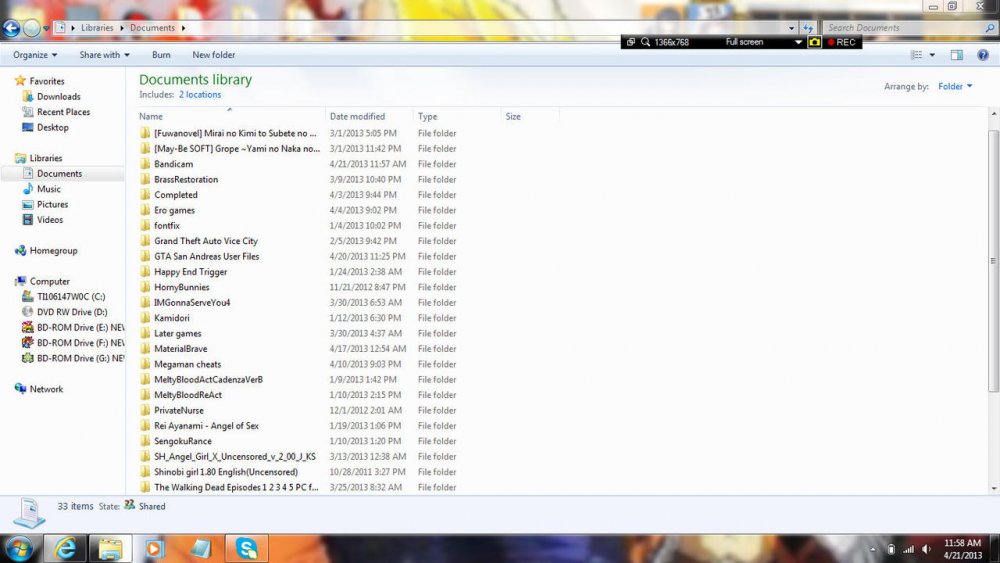1000x563 pixels.
Task: Select Downloads in Favorites
Action: (x=58, y=97)
